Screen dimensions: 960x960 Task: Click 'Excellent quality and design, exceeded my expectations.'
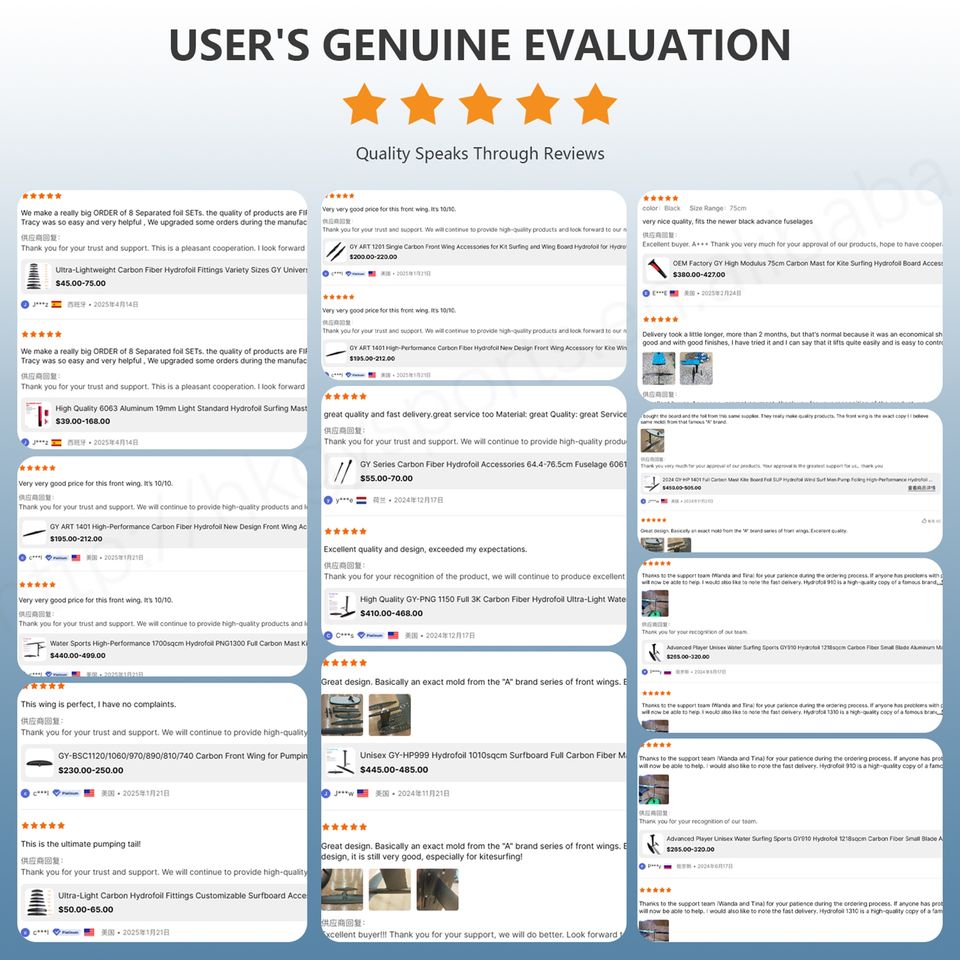(x=425, y=549)
